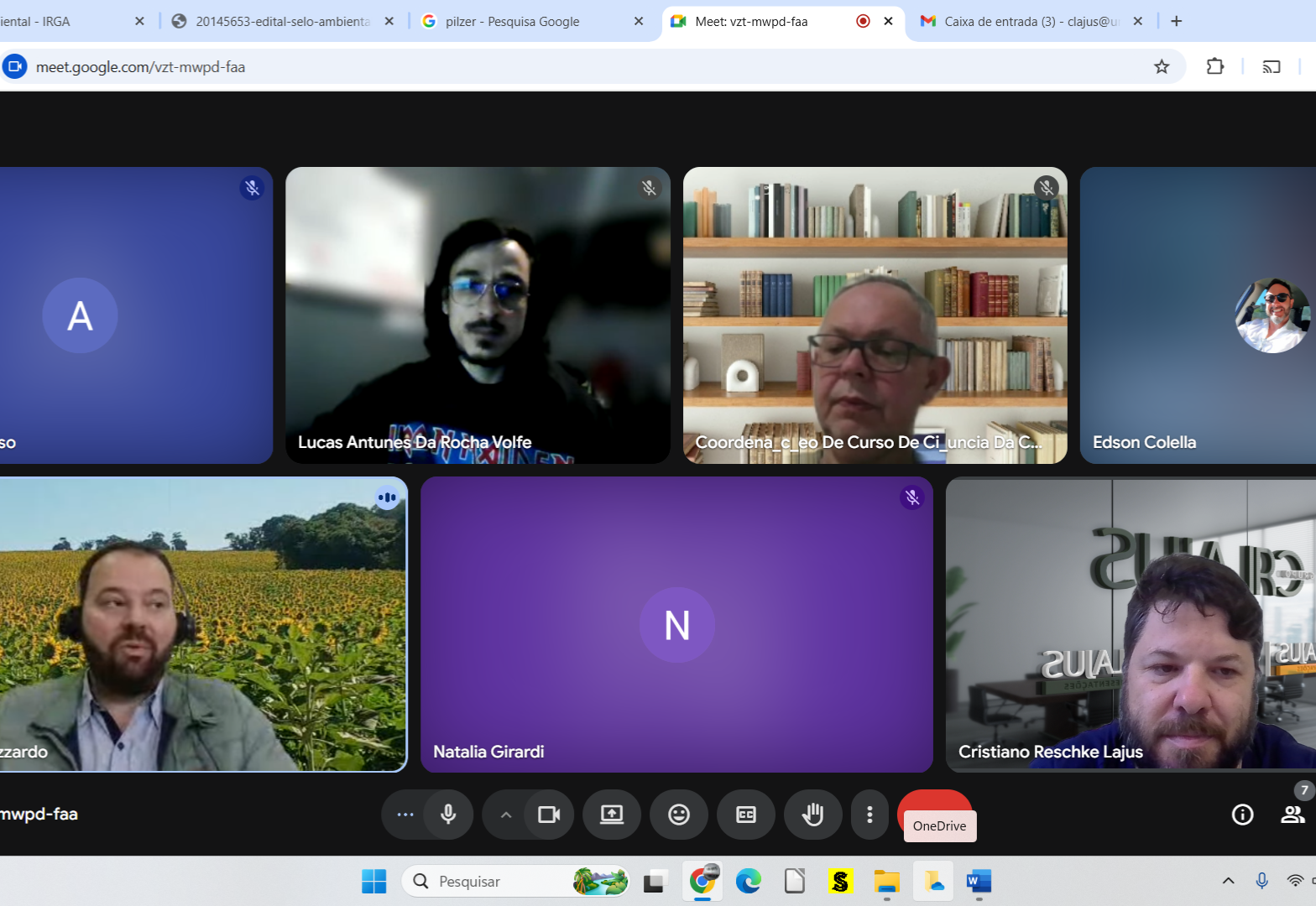
Task: Open the meeting details info icon
Action: click(1242, 815)
